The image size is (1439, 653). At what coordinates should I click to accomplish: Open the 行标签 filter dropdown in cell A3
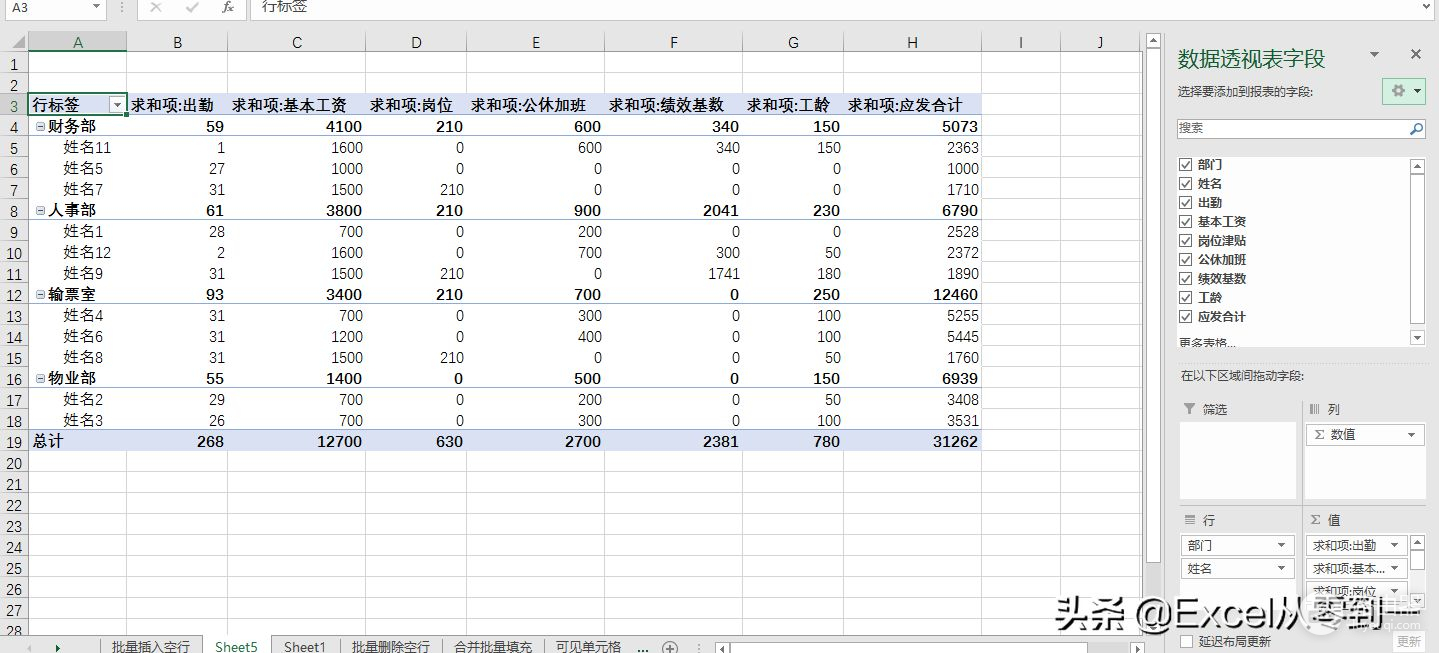(x=117, y=105)
